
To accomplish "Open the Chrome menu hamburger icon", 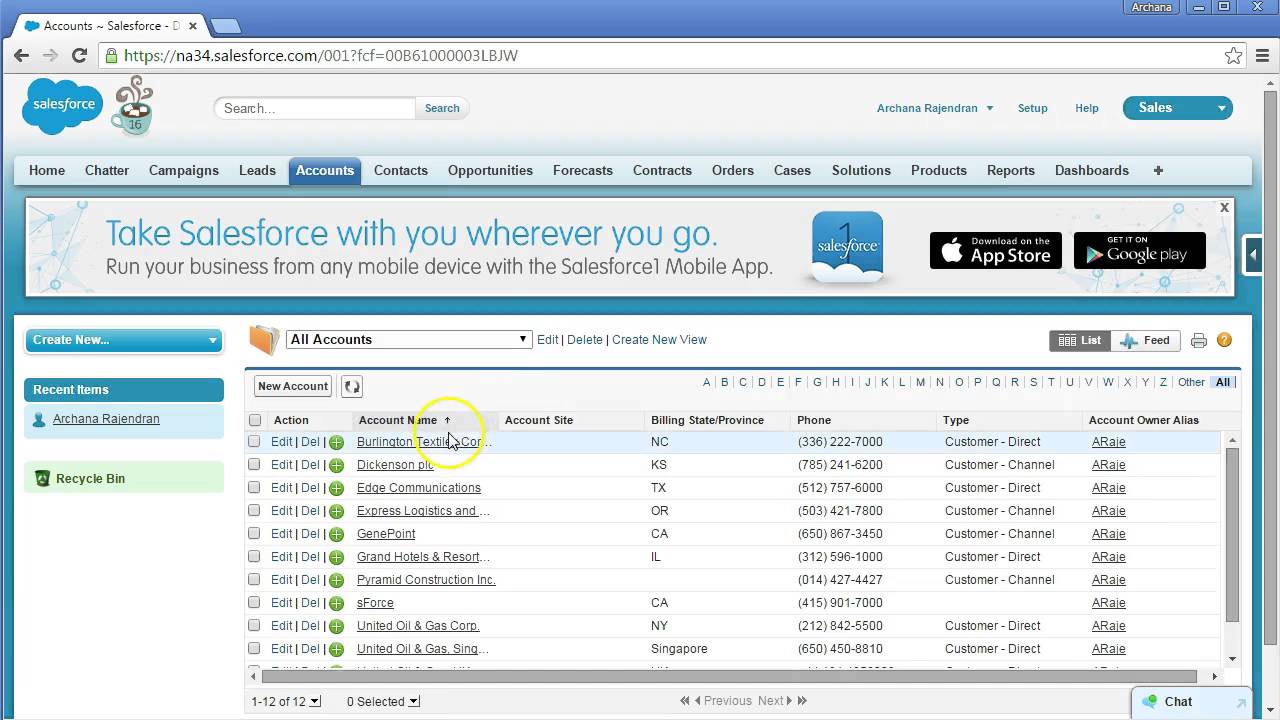I will click(1263, 56).
